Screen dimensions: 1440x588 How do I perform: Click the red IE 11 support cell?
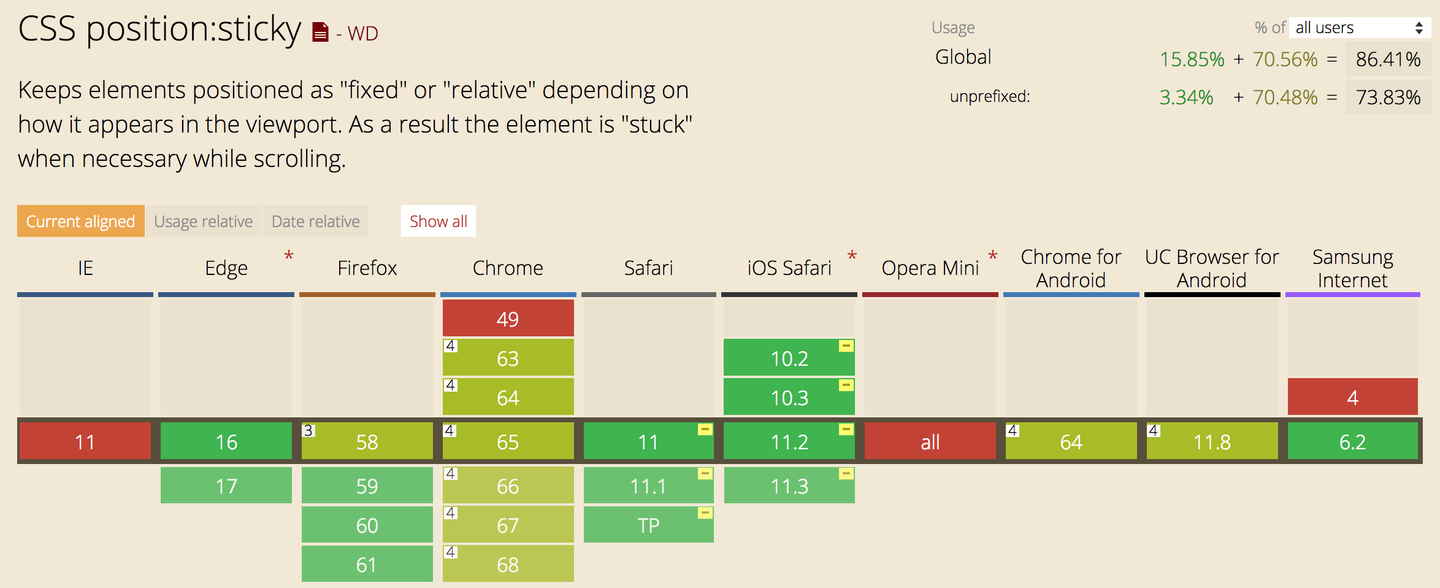pos(85,442)
